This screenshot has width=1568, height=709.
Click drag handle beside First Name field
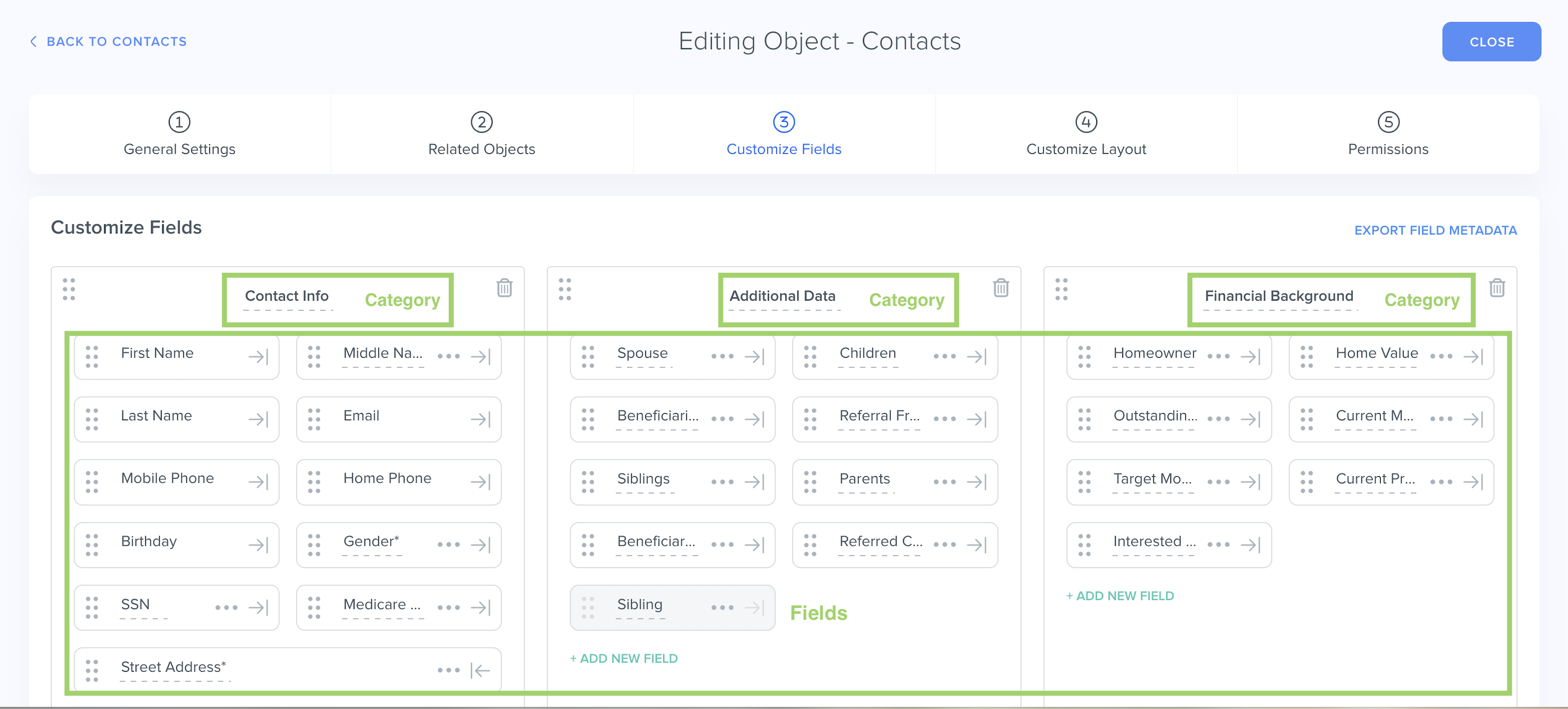click(x=92, y=356)
